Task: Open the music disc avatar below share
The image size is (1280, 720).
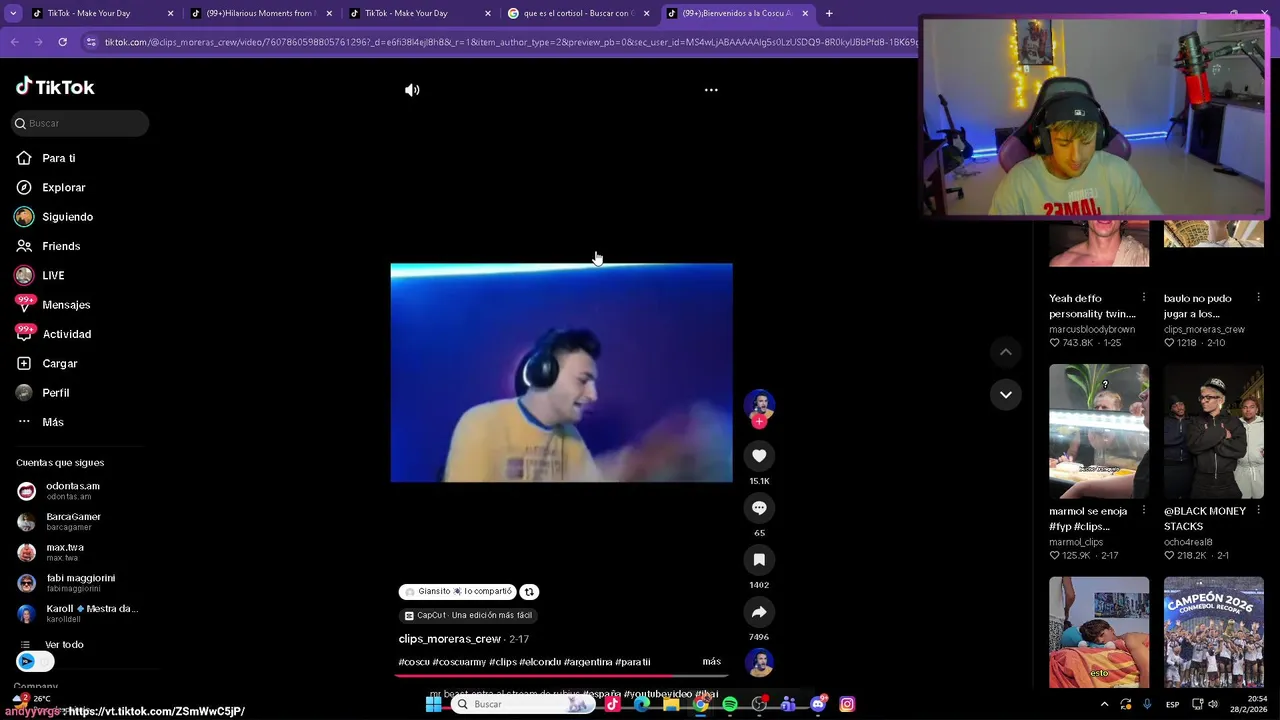Action: (x=759, y=662)
